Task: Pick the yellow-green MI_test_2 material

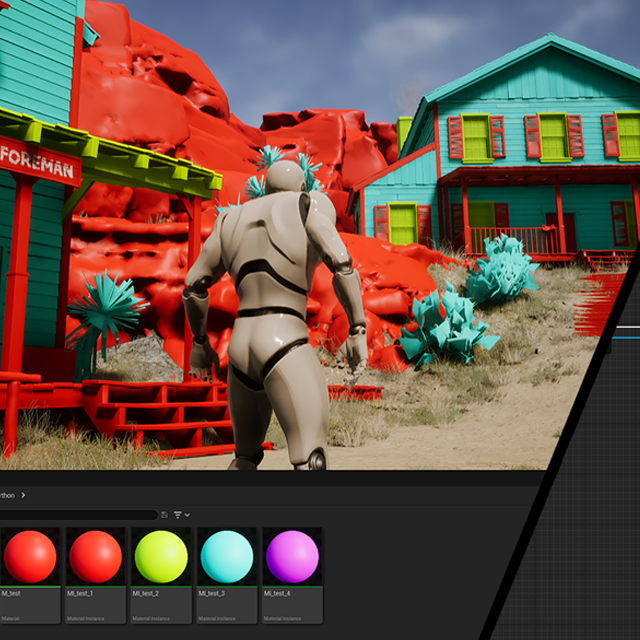Action: point(161,557)
